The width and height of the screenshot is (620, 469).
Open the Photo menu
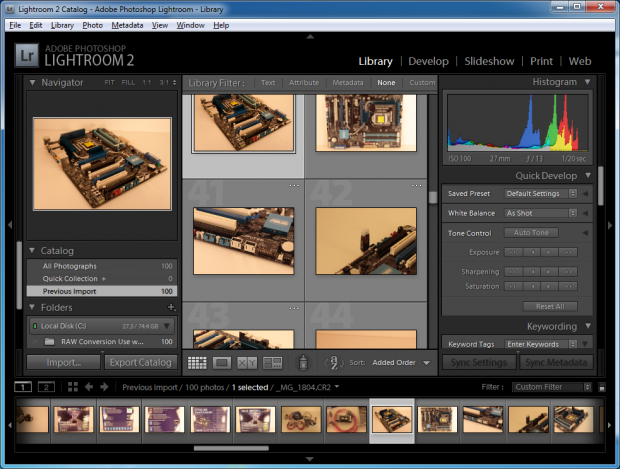click(x=93, y=25)
